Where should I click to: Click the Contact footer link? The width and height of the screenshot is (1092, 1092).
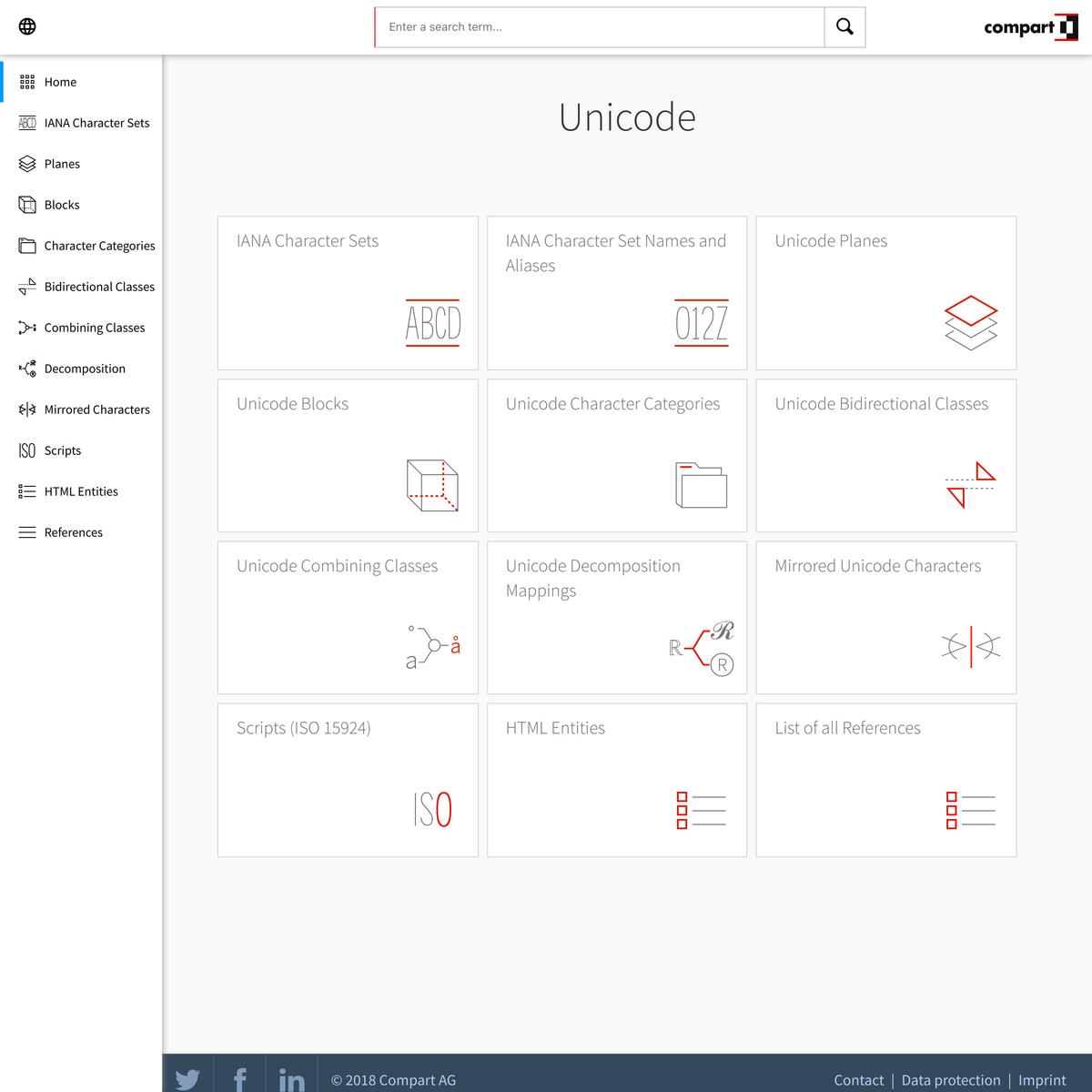tap(858, 1080)
